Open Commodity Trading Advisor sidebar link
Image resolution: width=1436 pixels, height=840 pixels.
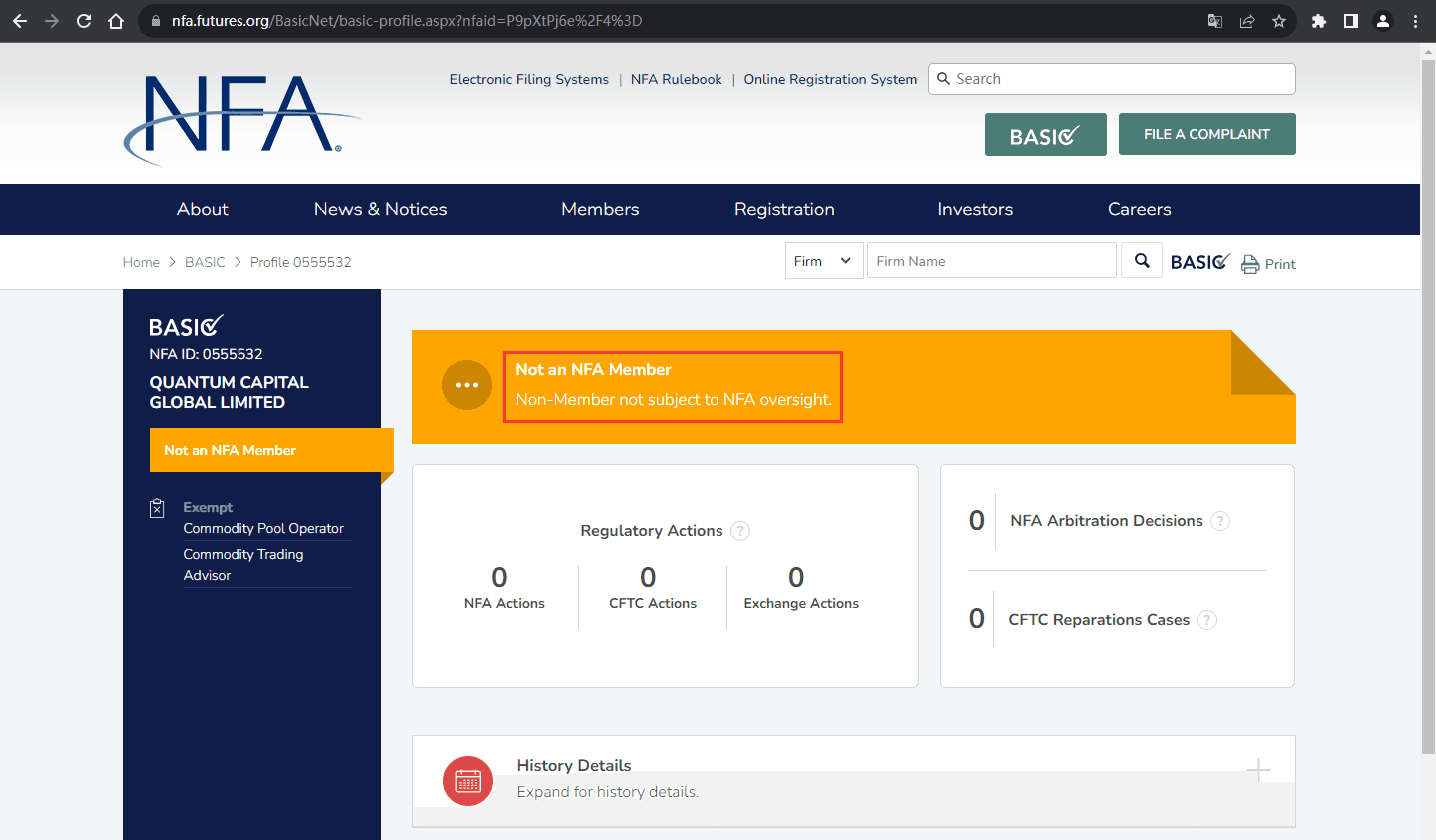coord(243,565)
